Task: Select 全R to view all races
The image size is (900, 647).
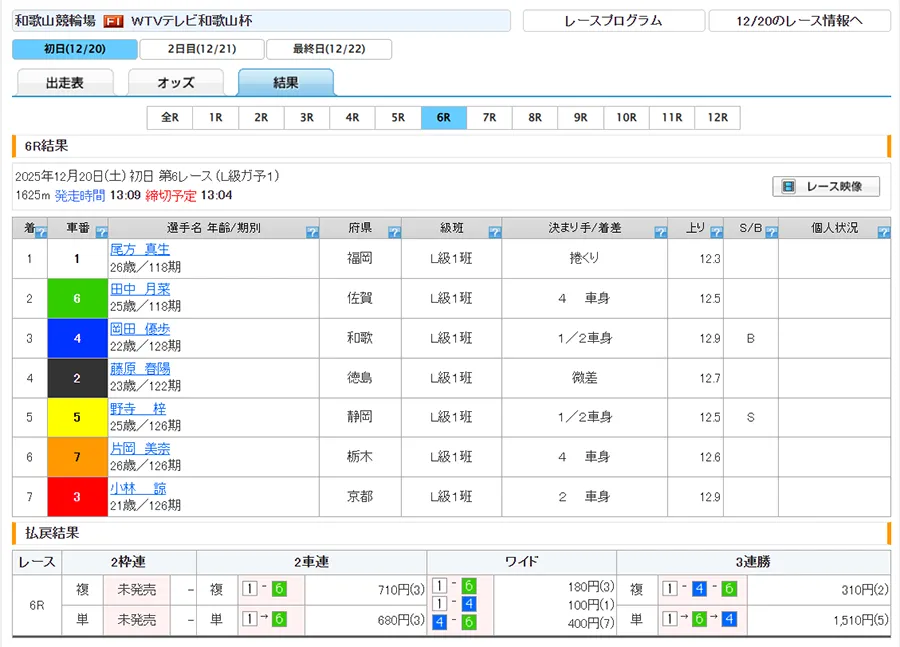Action: [170, 117]
